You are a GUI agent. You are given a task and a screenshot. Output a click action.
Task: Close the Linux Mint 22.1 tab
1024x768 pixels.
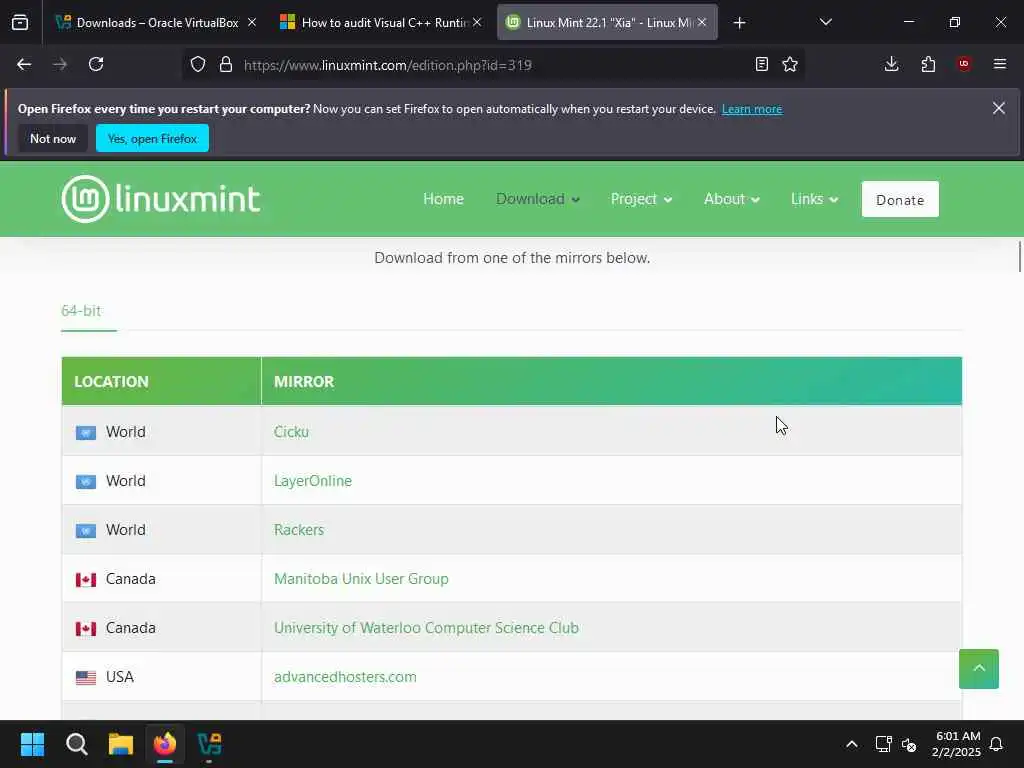click(x=702, y=22)
